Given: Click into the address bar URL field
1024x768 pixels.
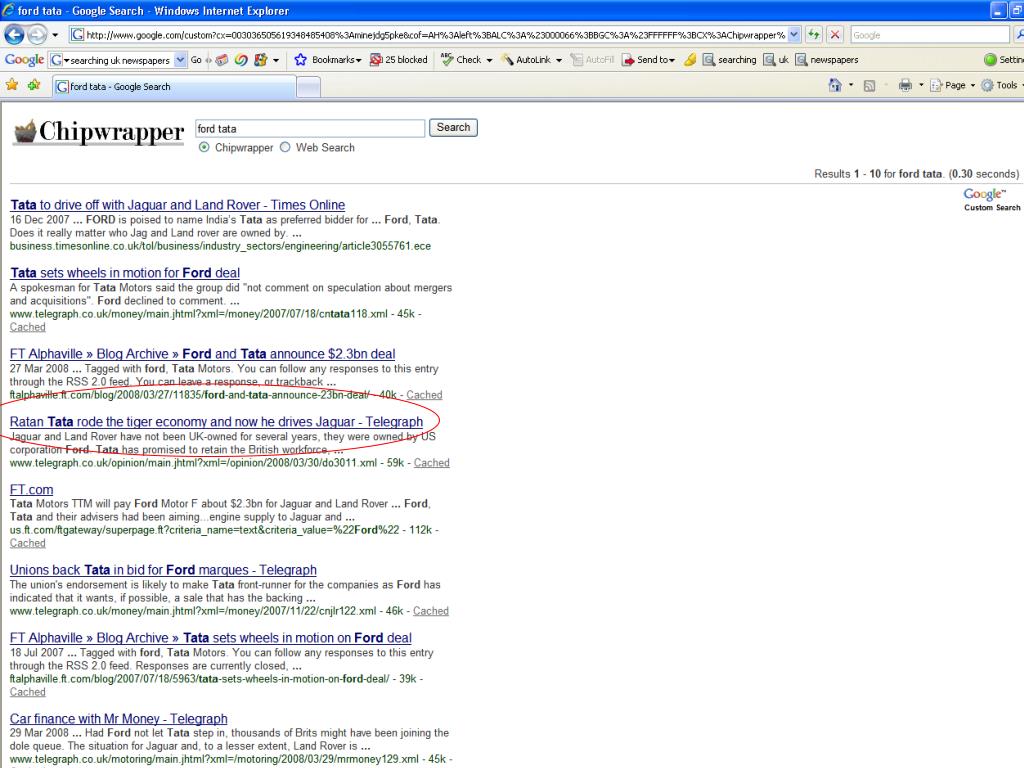Looking at the screenshot, I should click(x=428, y=35).
